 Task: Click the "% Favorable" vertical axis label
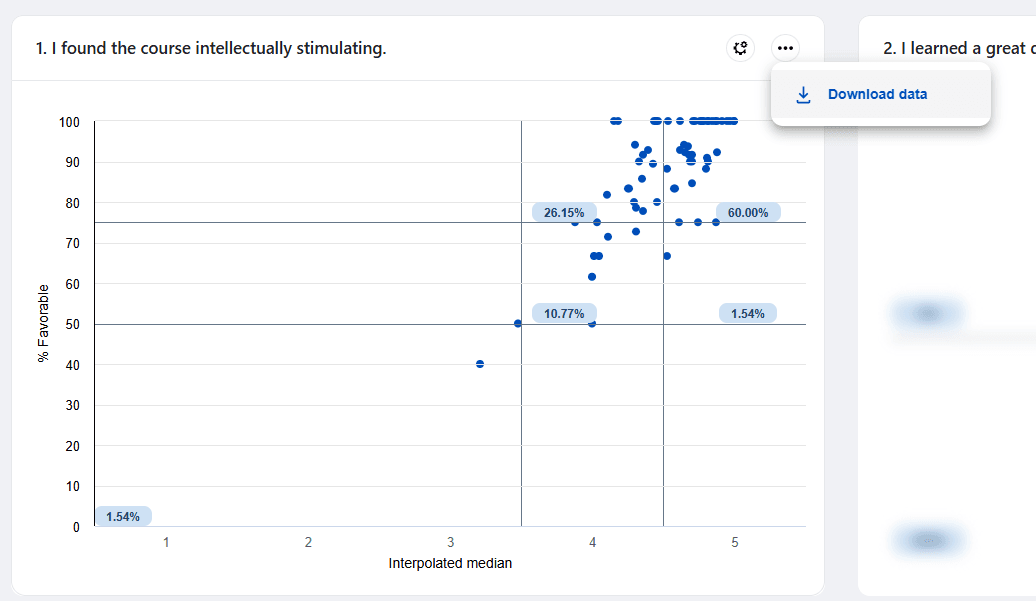point(43,322)
